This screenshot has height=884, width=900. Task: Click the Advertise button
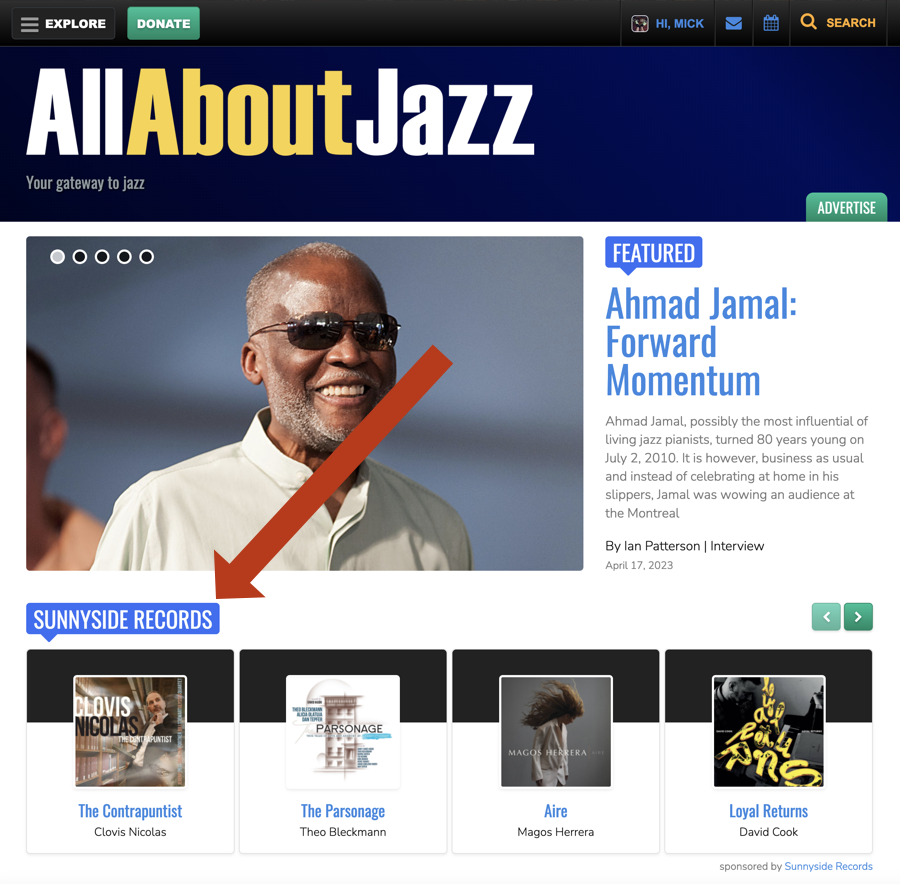point(847,207)
